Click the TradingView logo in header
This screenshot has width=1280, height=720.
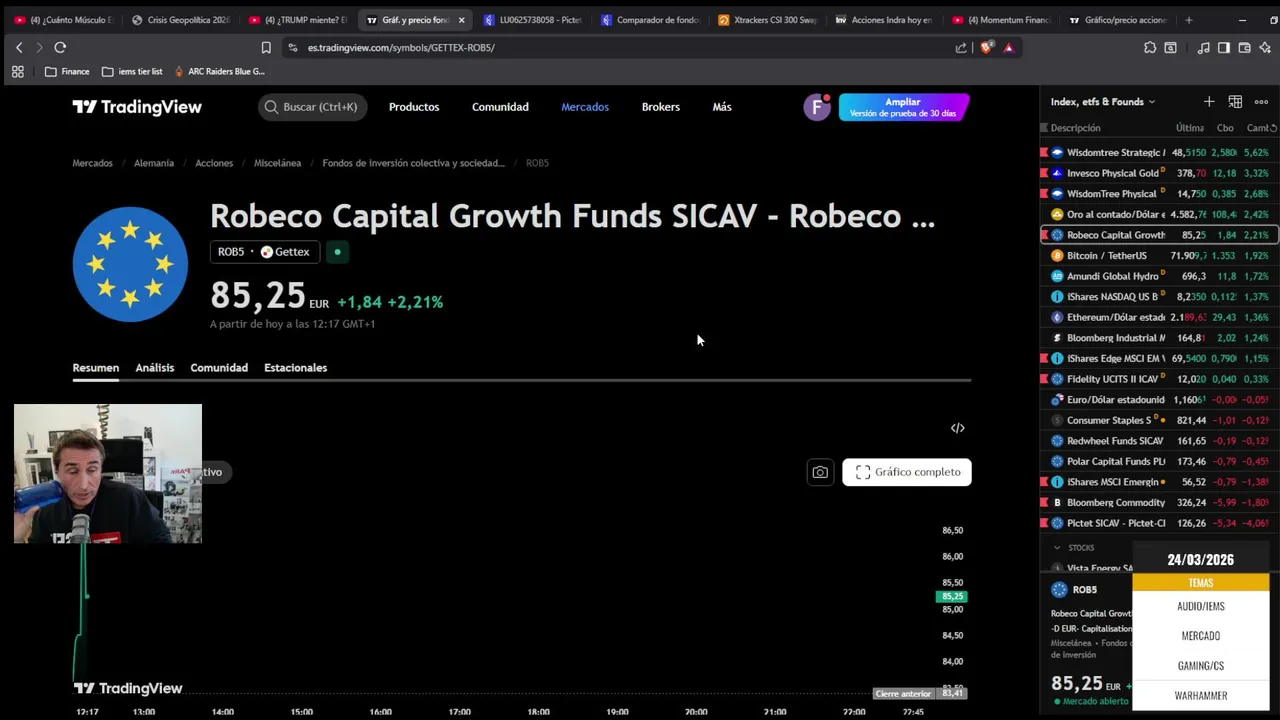click(137, 107)
